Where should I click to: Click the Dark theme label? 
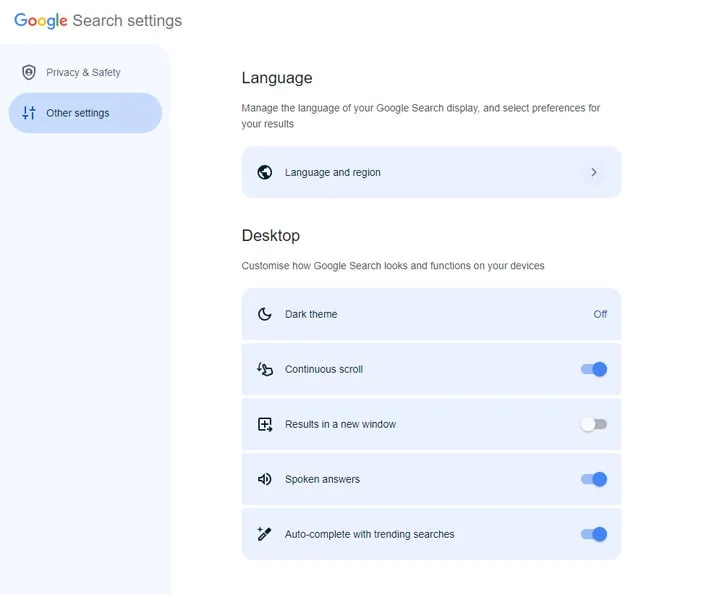tap(311, 314)
